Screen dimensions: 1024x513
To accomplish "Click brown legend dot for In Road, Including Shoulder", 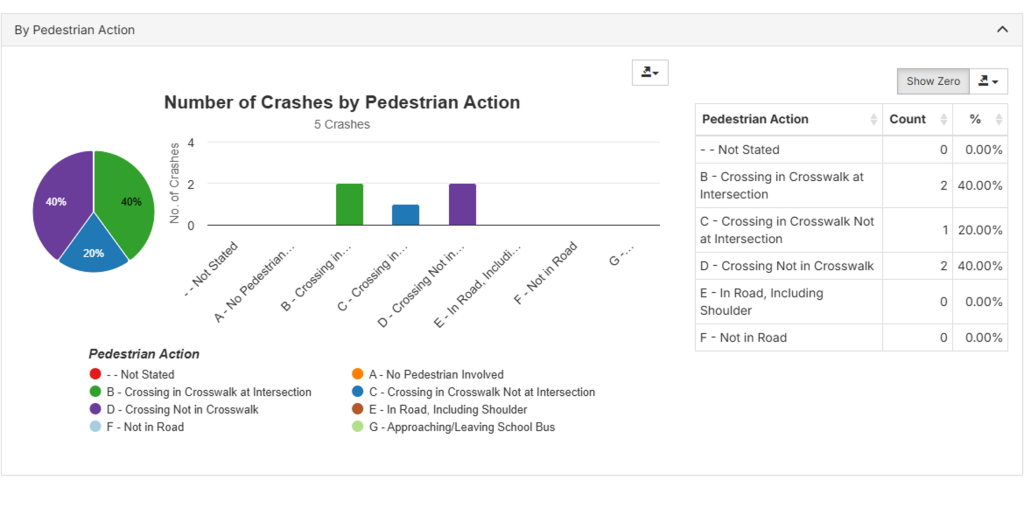I will (358, 409).
